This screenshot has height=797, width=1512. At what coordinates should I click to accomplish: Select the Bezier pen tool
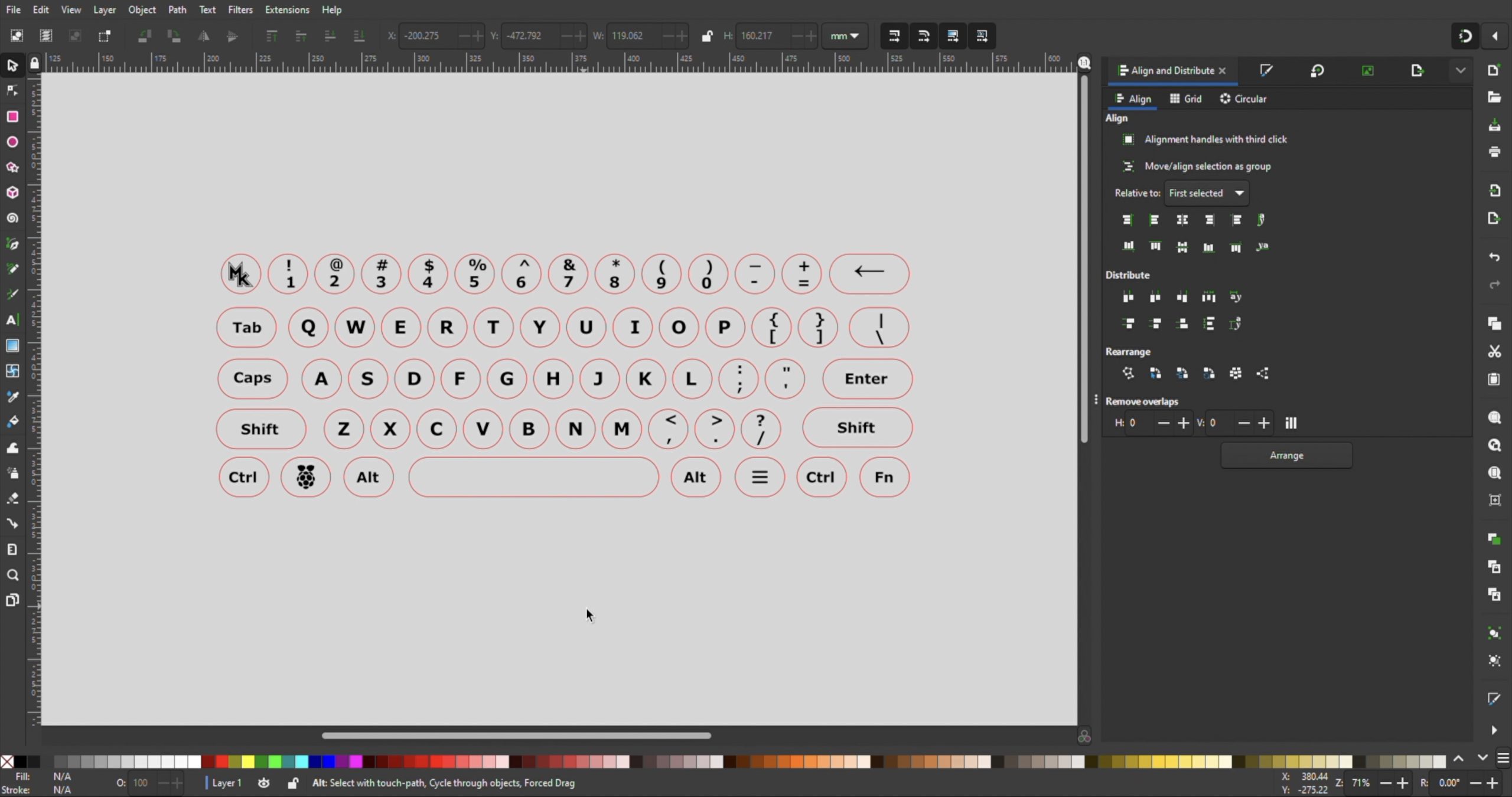point(13,244)
